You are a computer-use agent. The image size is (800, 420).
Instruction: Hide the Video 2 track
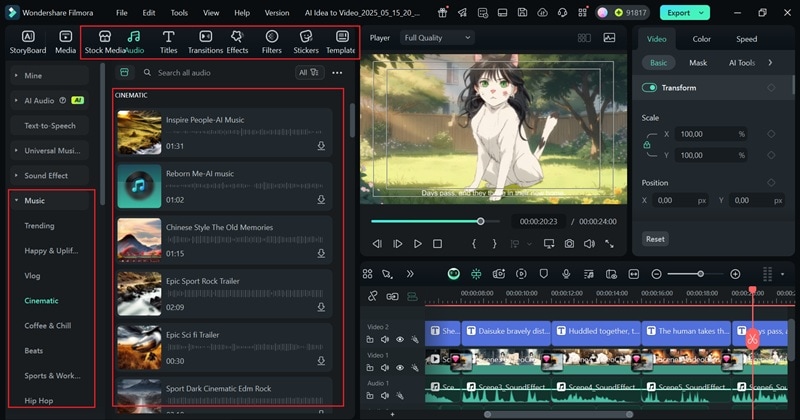[400, 339]
